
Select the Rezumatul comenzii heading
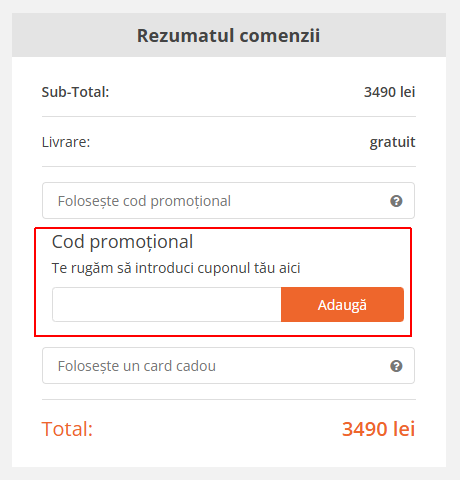click(229, 35)
